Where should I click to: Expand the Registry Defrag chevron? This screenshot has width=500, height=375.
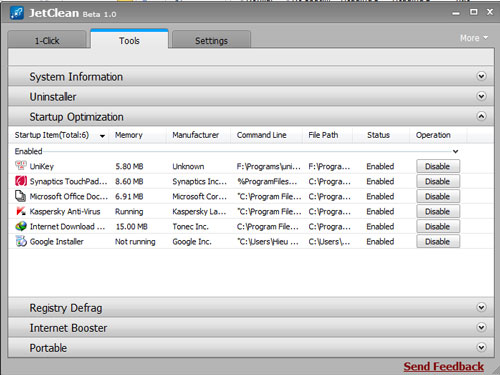pyautogui.click(x=481, y=307)
